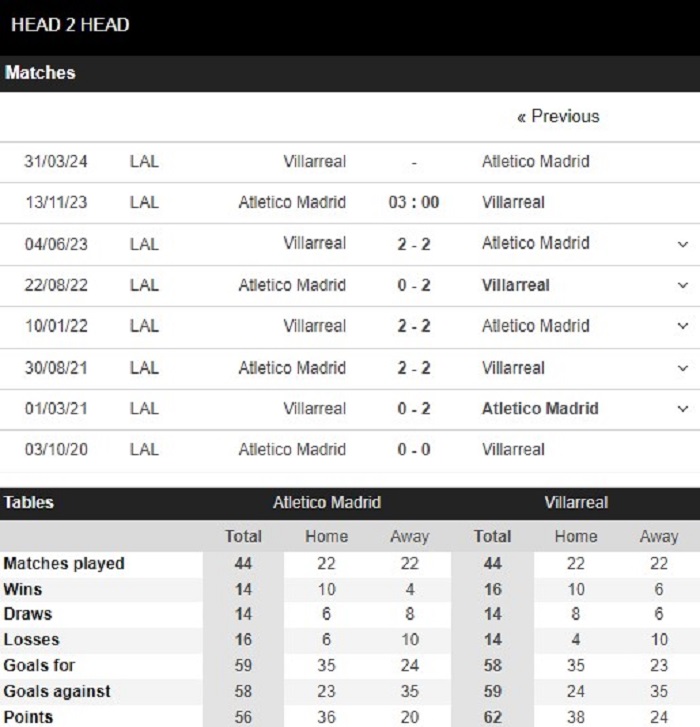Expand the 30/08/21 match row chevron
The image size is (700, 727).
(x=682, y=368)
